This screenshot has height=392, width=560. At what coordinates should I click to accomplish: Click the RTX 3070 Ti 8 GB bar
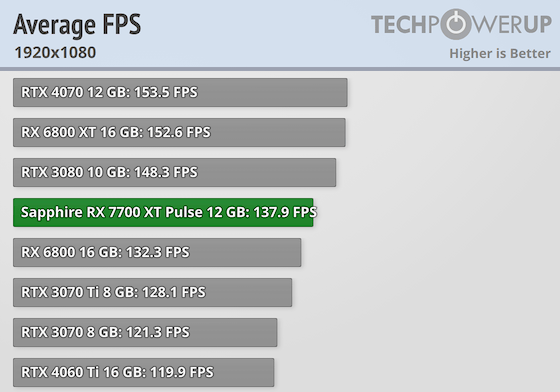pos(152,292)
